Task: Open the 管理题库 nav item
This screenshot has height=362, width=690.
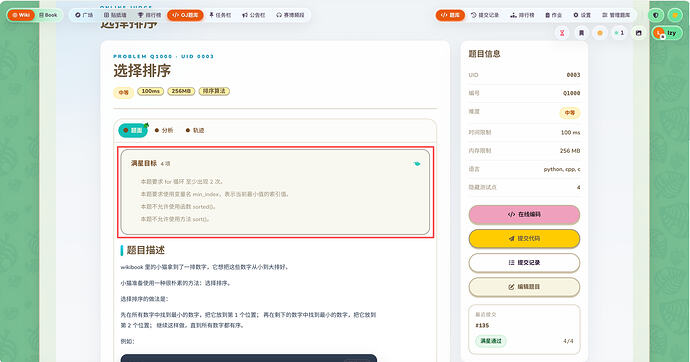Action: click(616, 15)
